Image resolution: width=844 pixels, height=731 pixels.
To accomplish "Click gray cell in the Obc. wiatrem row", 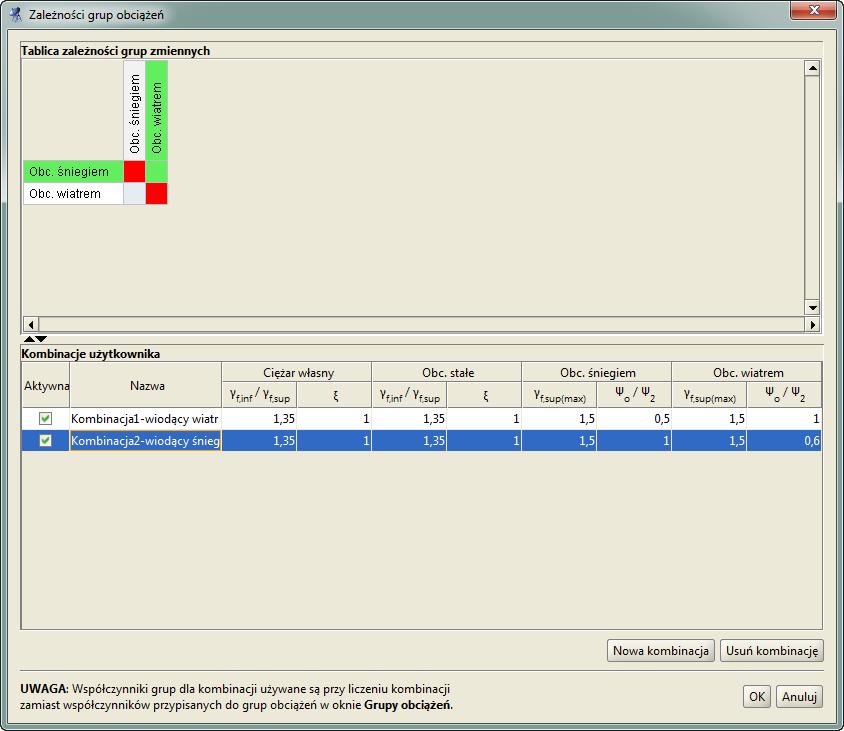I will click(x=134, y=194).
